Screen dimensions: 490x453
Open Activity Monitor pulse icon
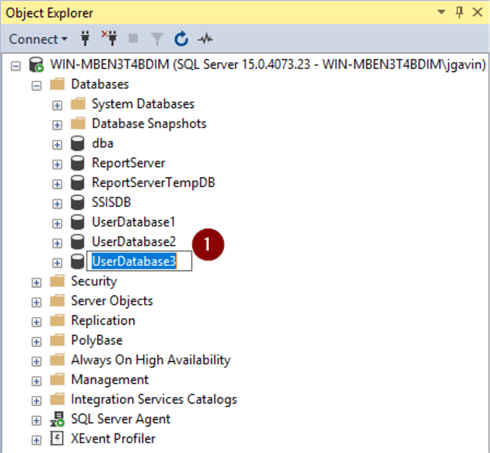pyautogui.click(x=205, y=39)
